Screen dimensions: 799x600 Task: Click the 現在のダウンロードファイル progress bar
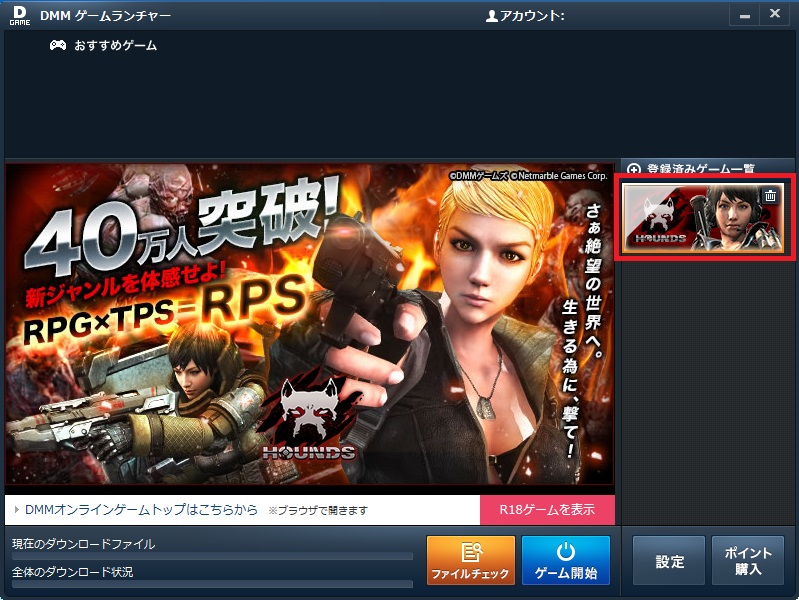tap(212, 556)
